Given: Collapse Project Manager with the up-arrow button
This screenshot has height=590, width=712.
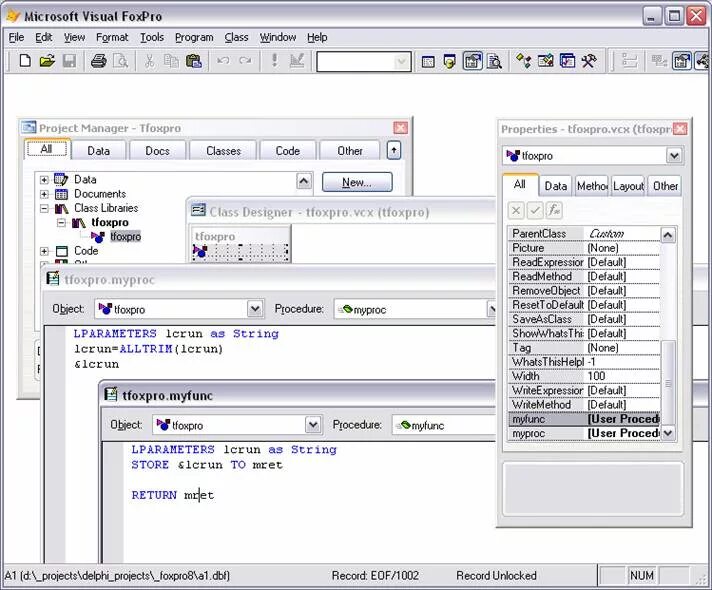Looking at the screenshot, I should click(x=394, y=150).
